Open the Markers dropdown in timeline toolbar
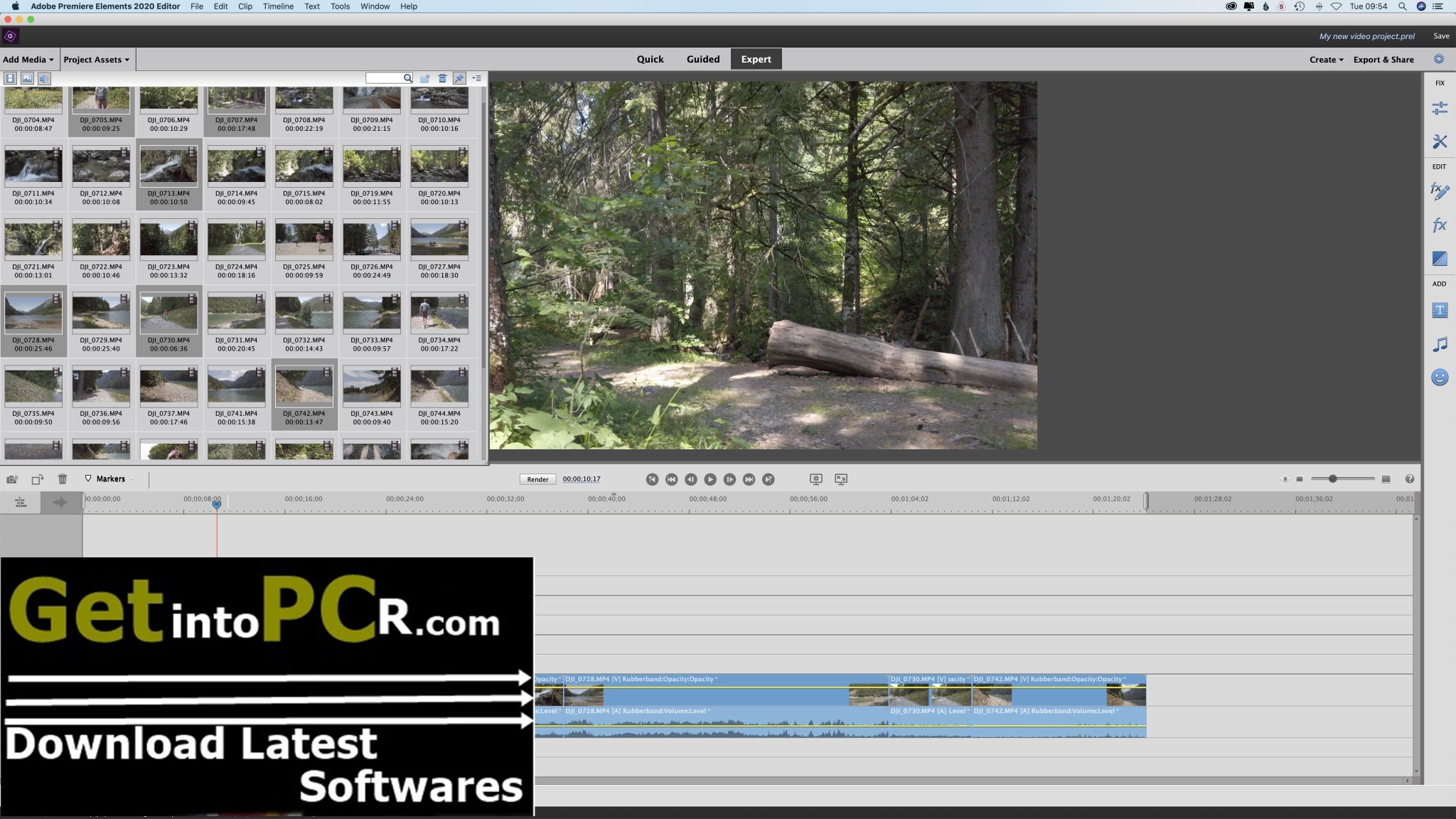 click(x=110, y=479)
